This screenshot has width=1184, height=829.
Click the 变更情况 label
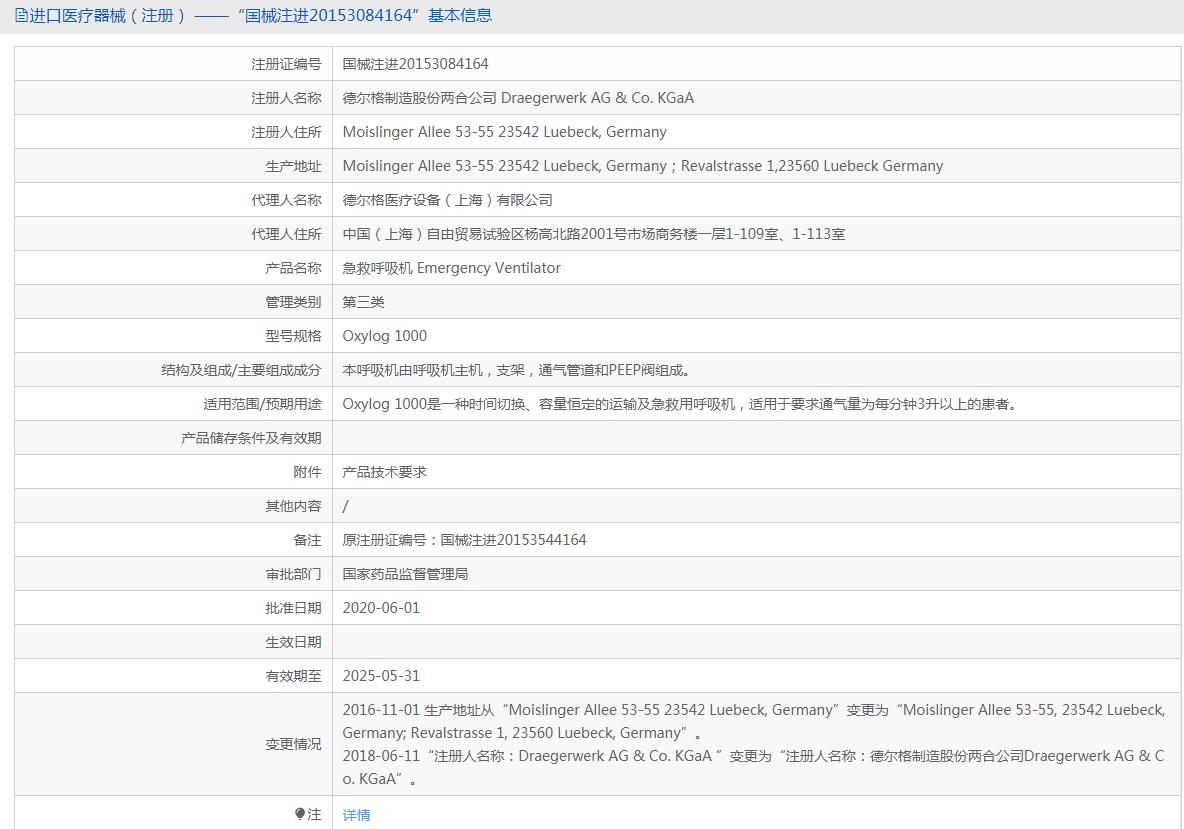(x=293, y=744)
